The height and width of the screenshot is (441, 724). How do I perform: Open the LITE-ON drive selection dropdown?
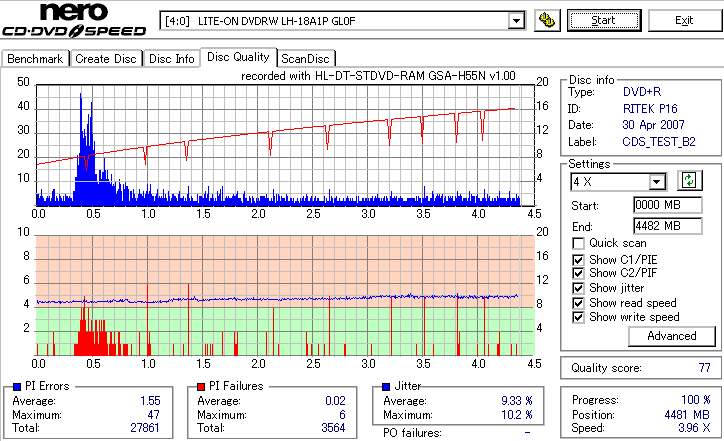[x=516, y=21]
